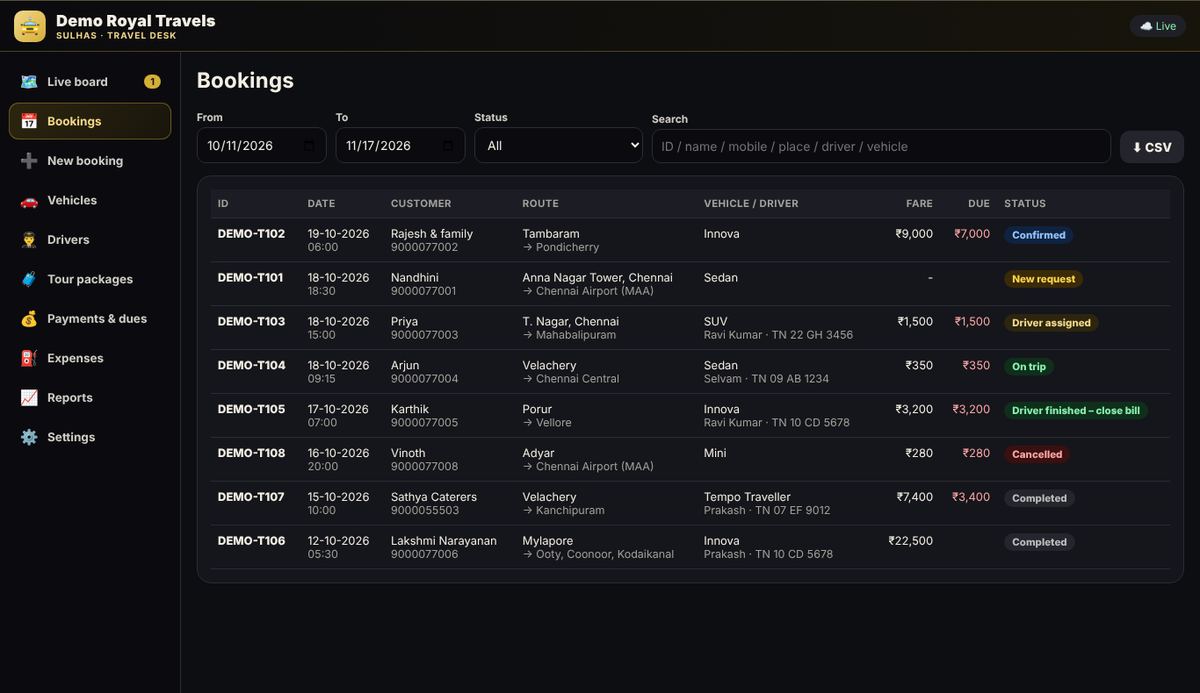1200x693 pixels.
Task: Click the Settings gear icon
Action: pyautogui.click(x=29, y=437)
